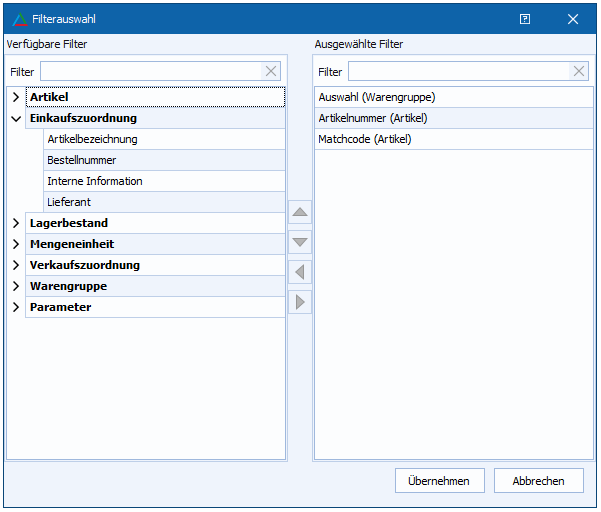
Task: Expand the Lagerbestand group
Action: pyautogui.click(x=16, y=223)
